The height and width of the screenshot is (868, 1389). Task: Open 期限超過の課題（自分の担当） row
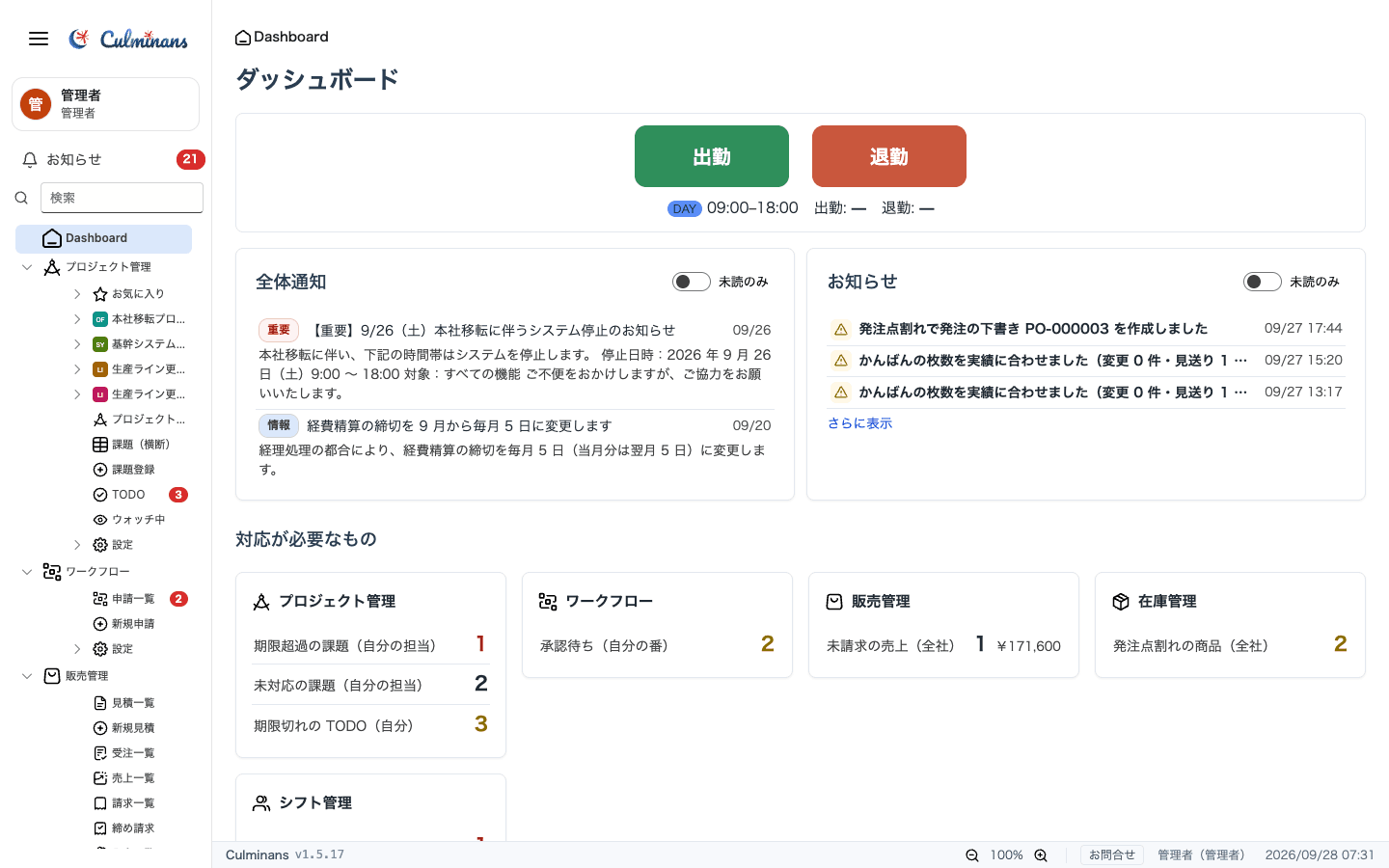click(x=370, y=645)
